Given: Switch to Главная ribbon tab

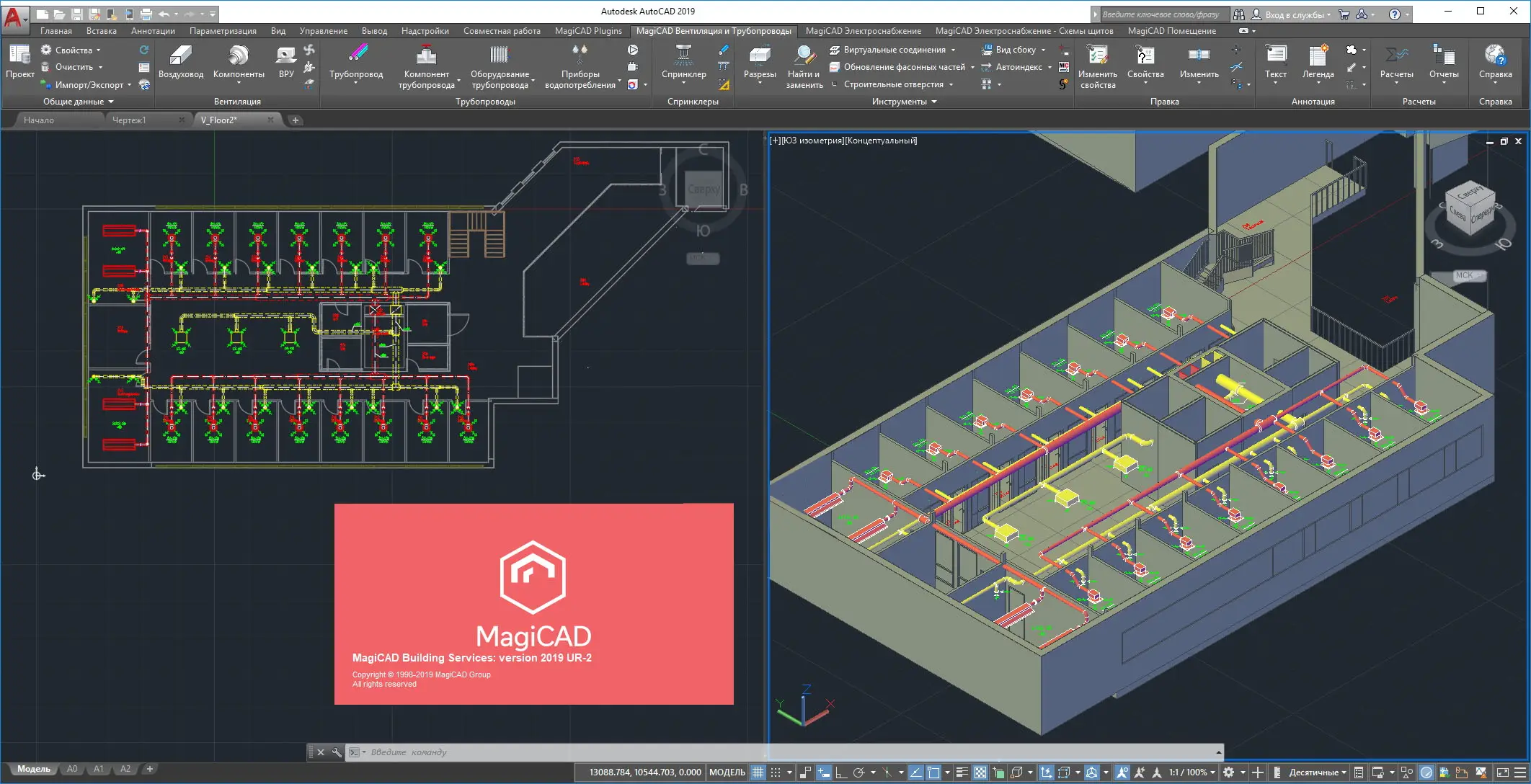Looking at the screenshot, I should tap(56, 31).
